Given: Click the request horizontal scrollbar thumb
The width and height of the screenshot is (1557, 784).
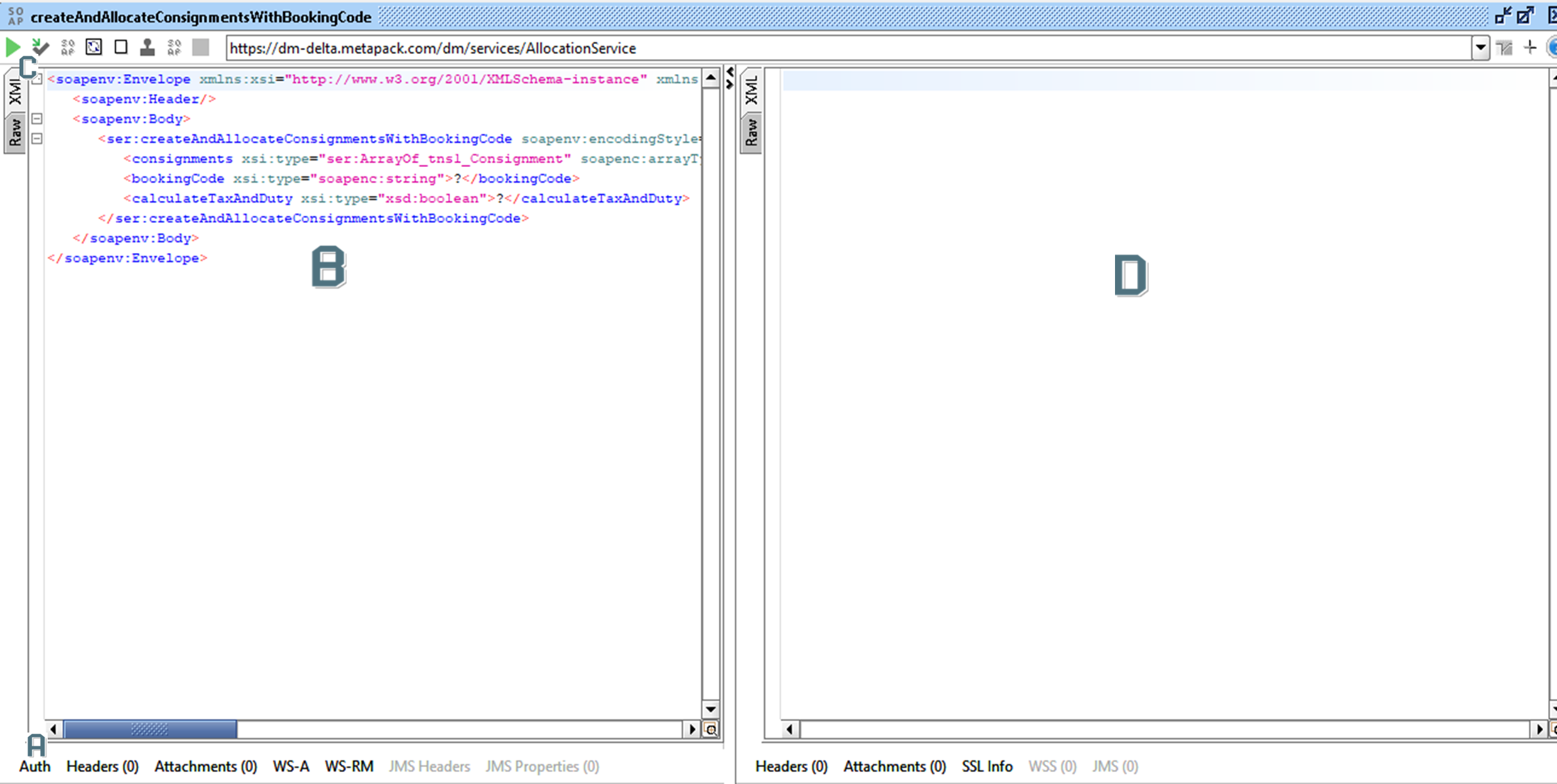Looking at the screenshot, I should coord(150,729).
